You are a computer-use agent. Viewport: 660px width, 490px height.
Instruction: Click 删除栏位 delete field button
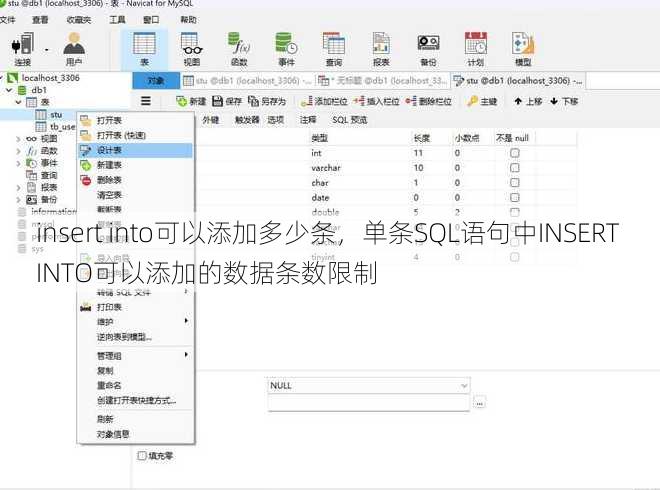428,101
